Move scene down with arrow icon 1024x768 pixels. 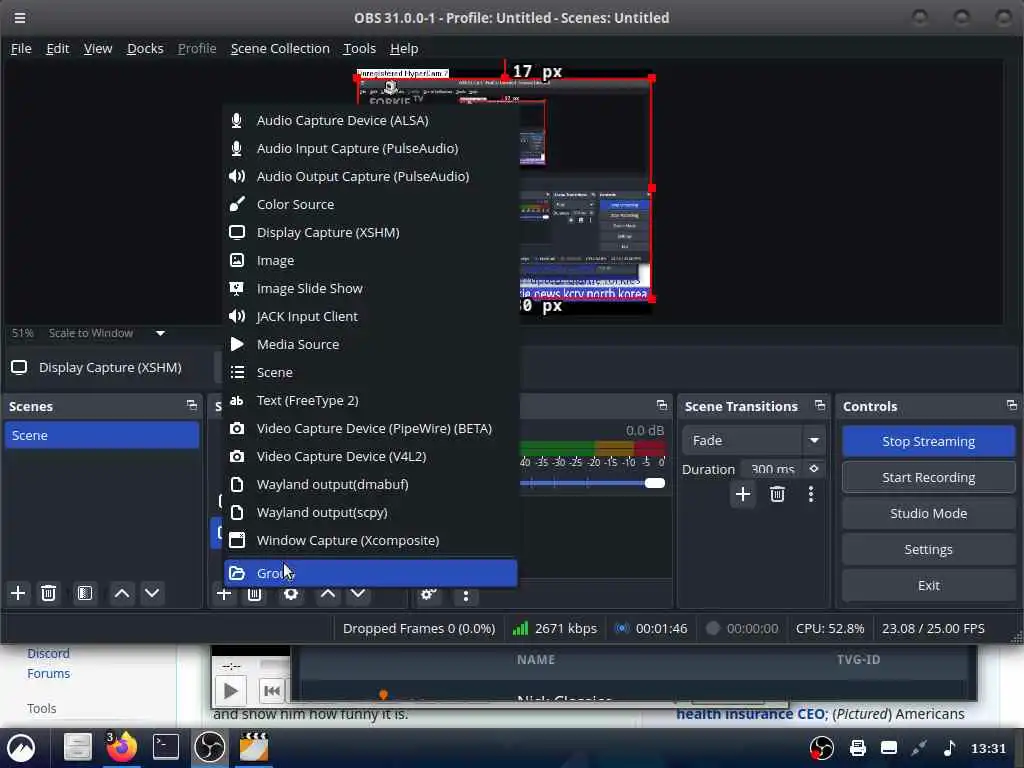tap(152, 593)
